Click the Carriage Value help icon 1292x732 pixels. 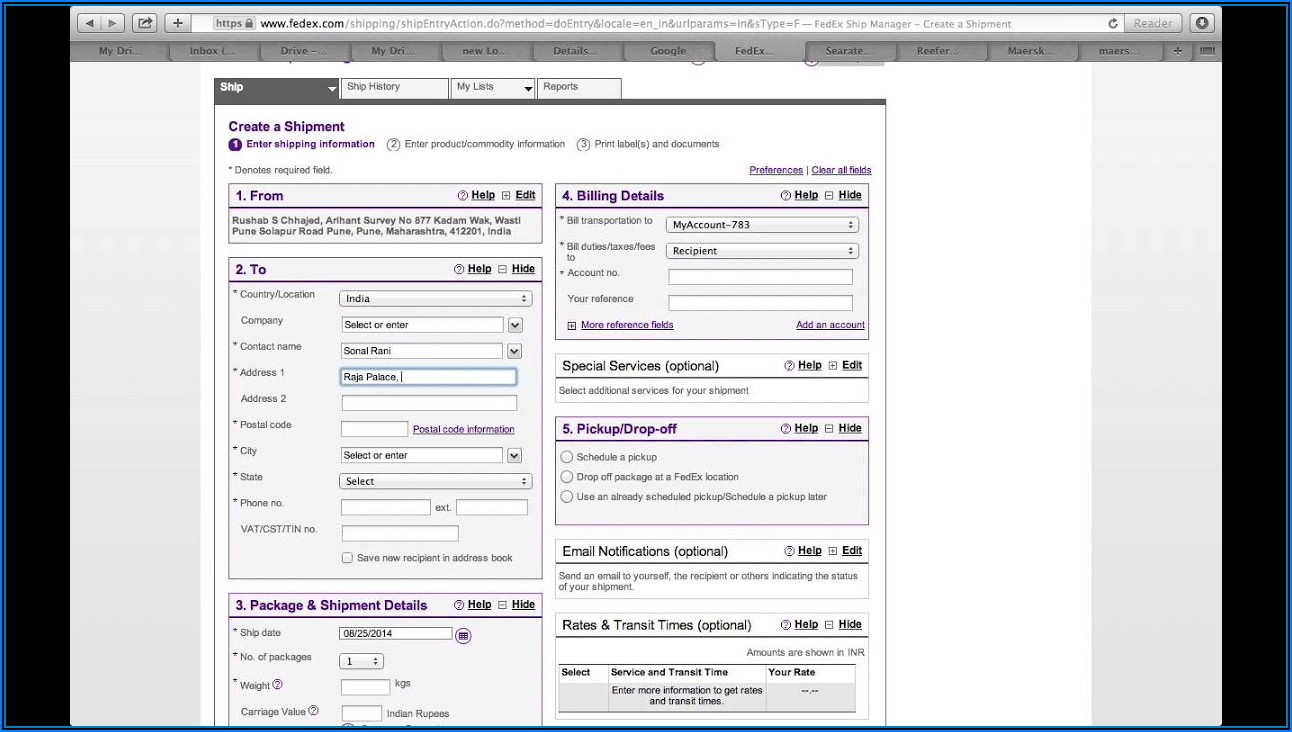point(313,711)
